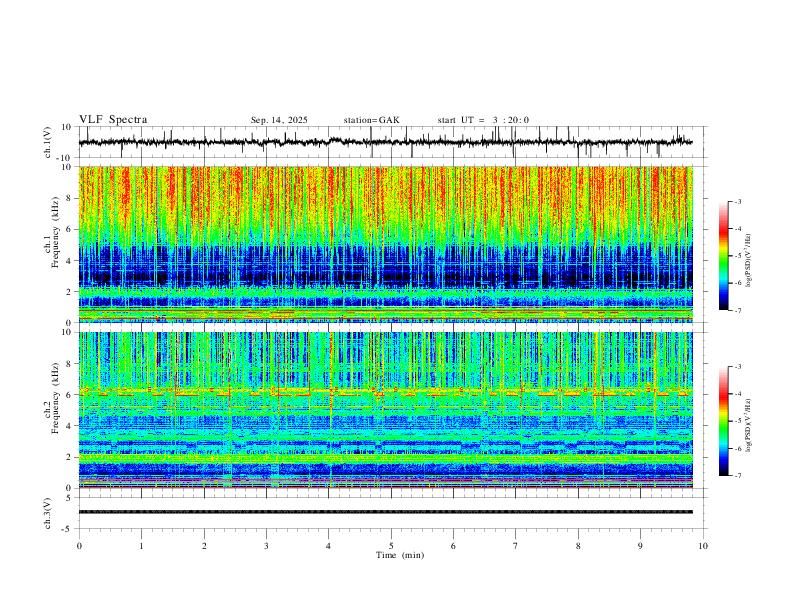Click the ch.1 voltage waveform trace plot
The width and height of the screenshot is (792, 612).
coord(385,142)
